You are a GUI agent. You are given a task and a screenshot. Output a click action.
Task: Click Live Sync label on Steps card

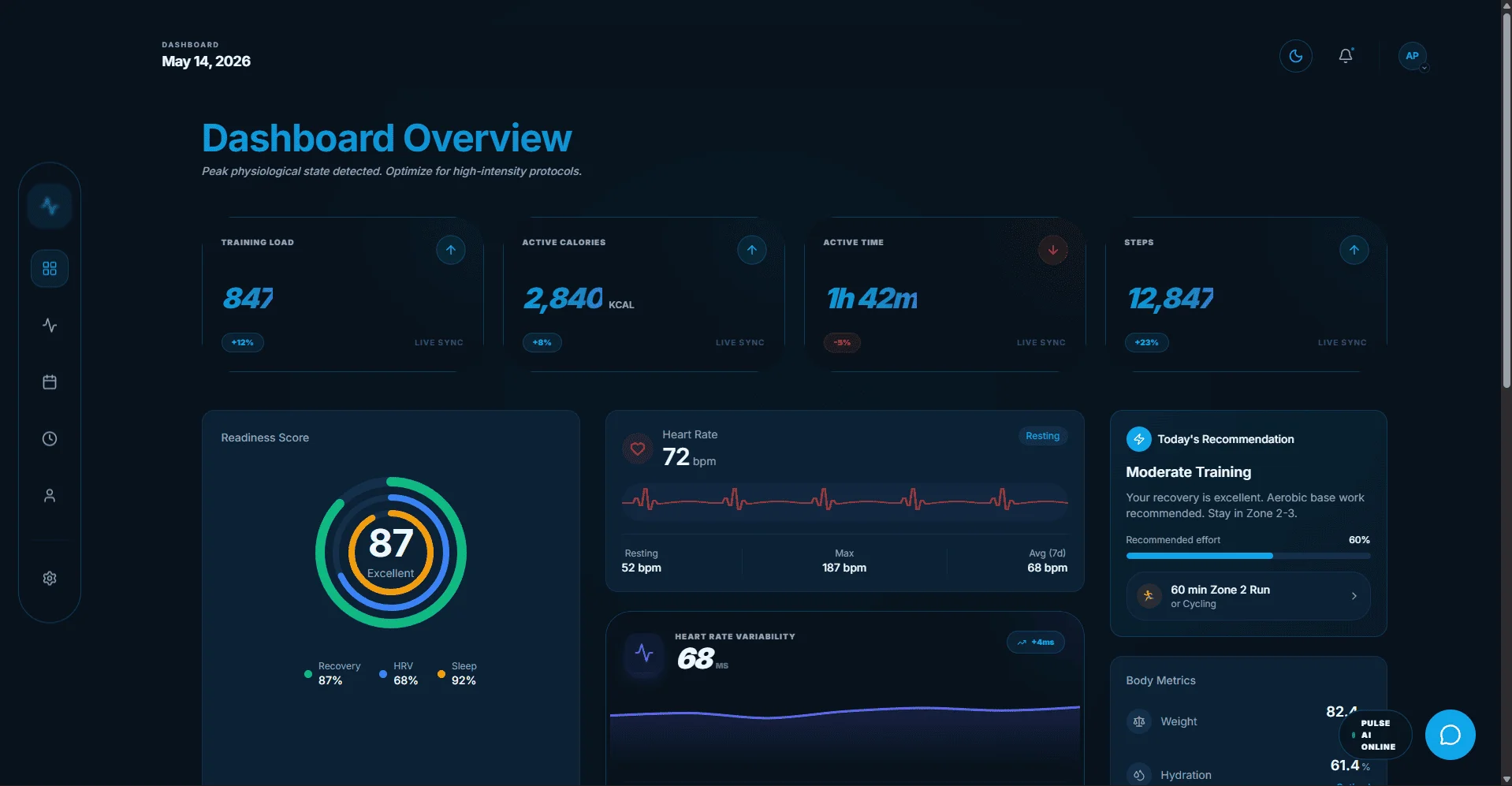pyautogui.click(x=1342, y=343)
